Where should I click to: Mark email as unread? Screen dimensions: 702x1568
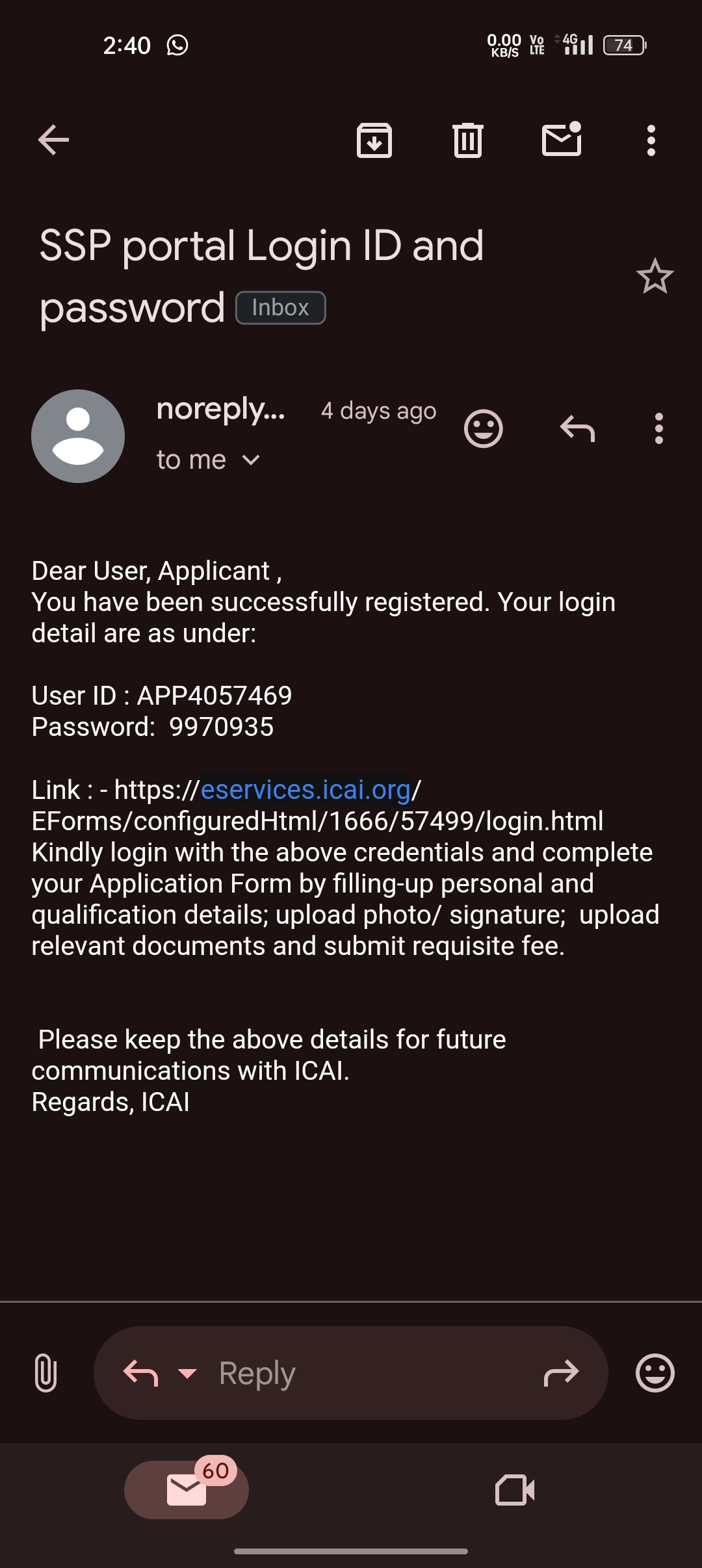coord(562,139)
